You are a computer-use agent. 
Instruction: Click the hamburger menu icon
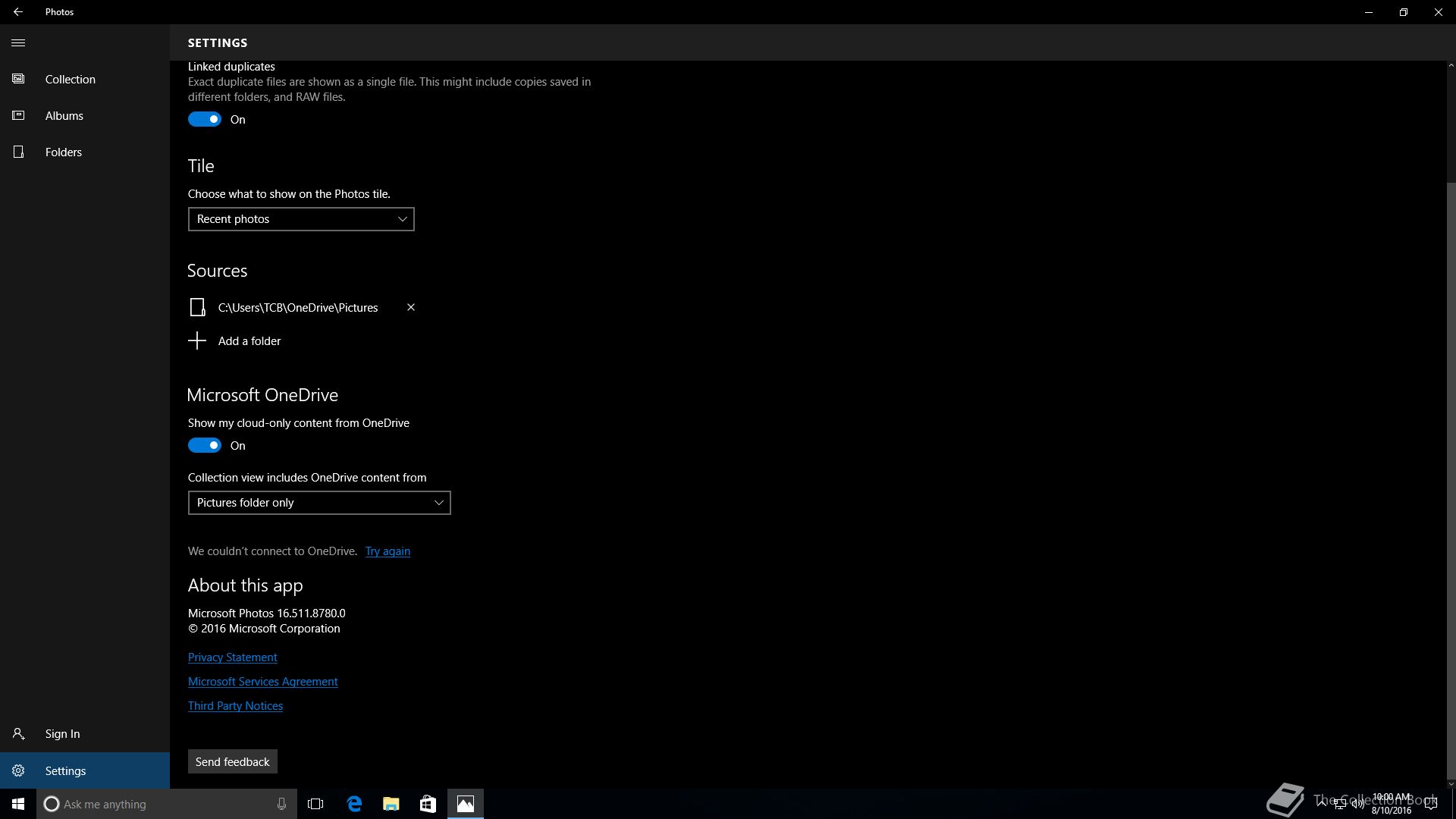click(x=18, y=42)
